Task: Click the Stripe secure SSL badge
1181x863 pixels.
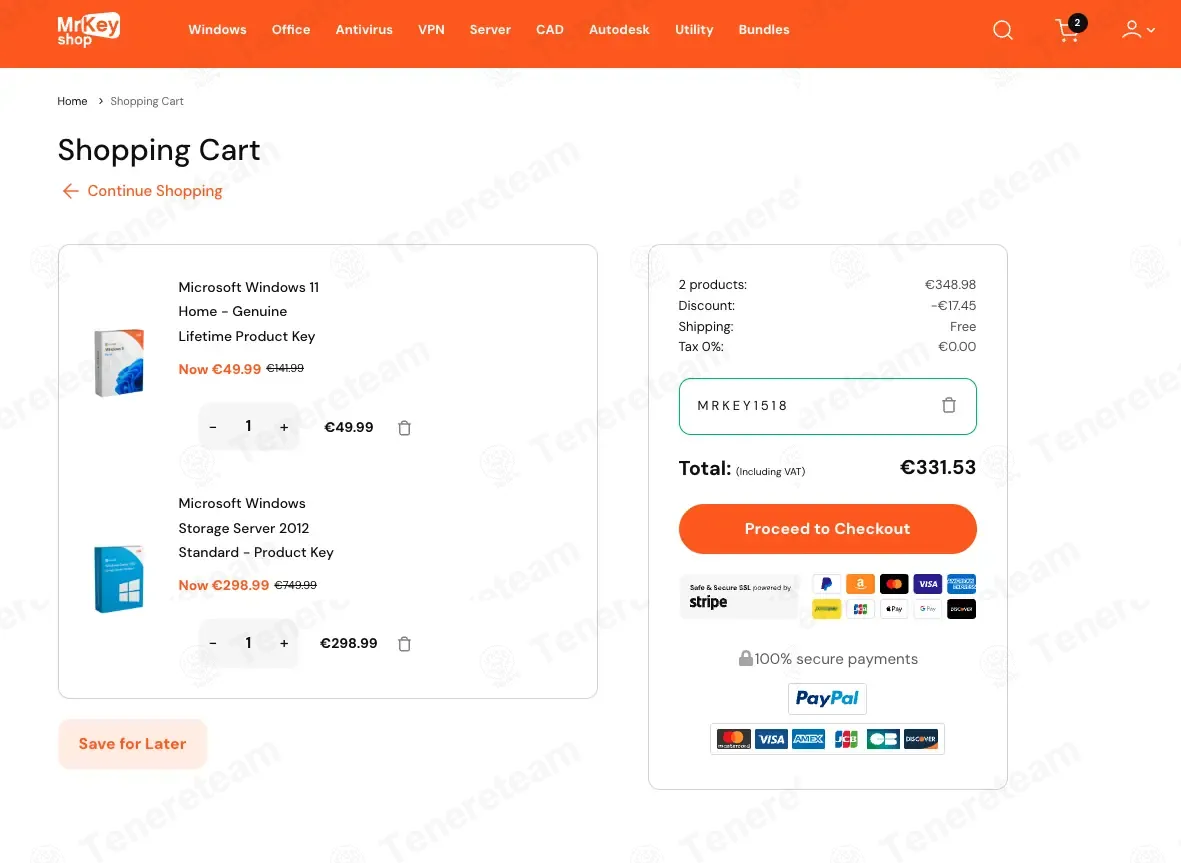Action: [740, 596]
